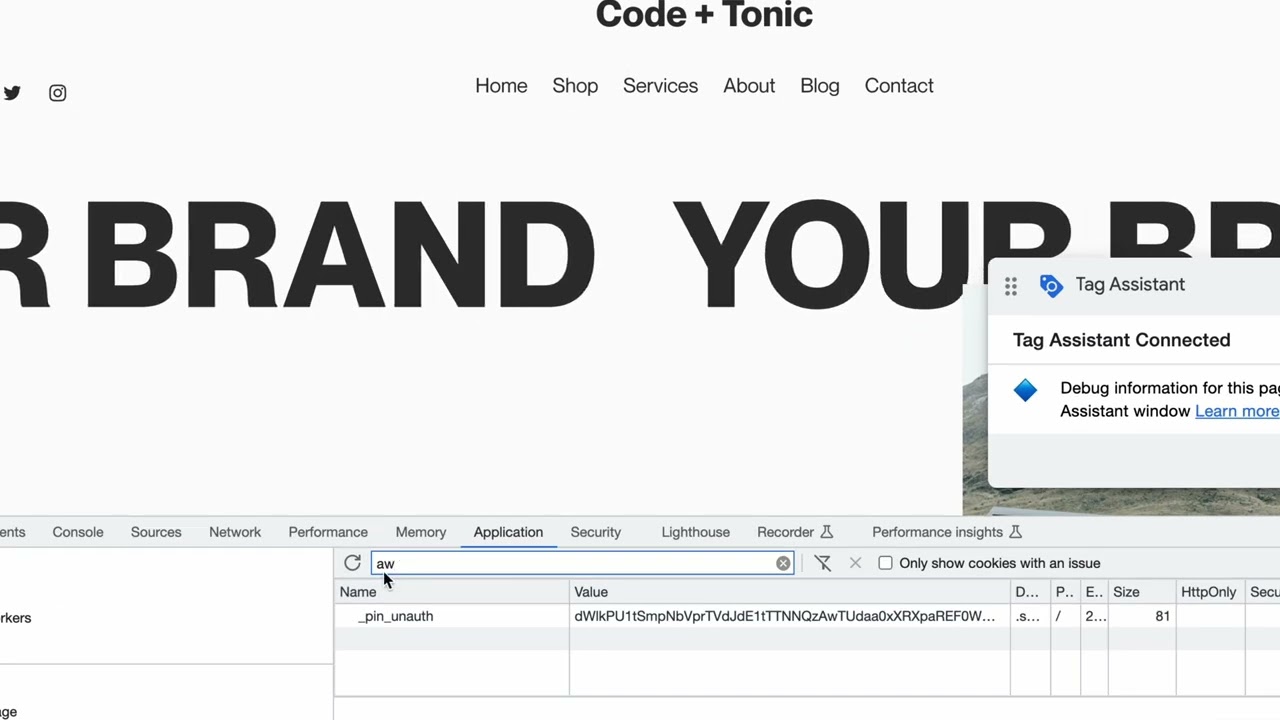Open the Performance tab

pos(328,532)
